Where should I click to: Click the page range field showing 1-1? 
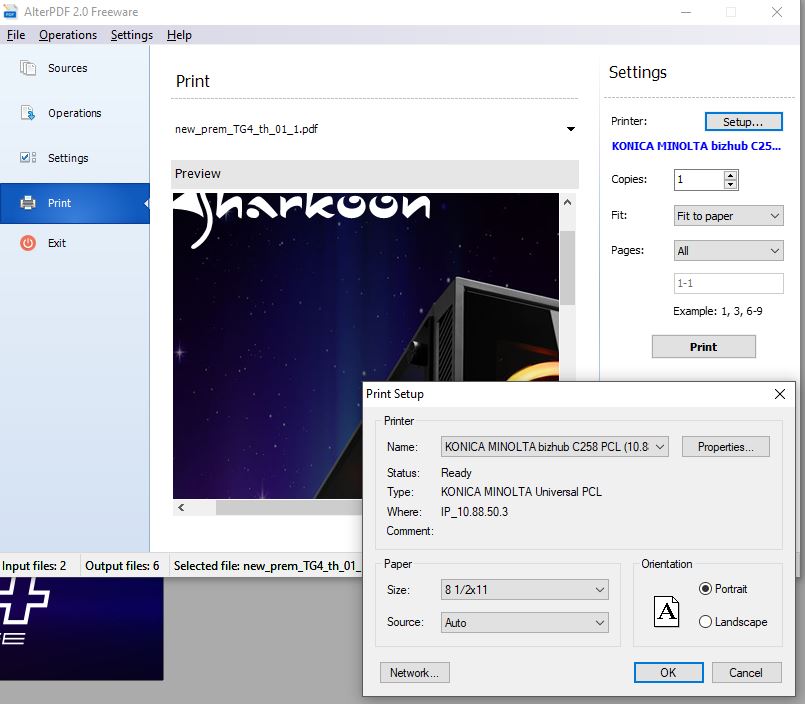click(729, 283)
